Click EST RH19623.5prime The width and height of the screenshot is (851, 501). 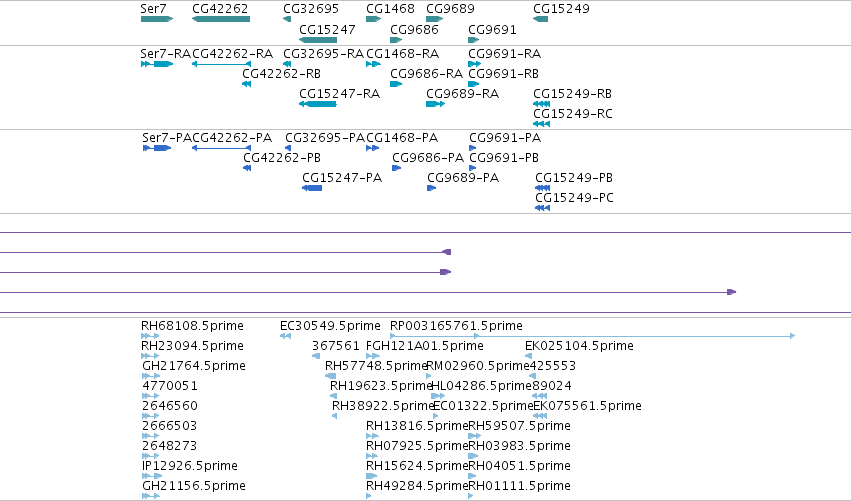[x=333, y=396]
